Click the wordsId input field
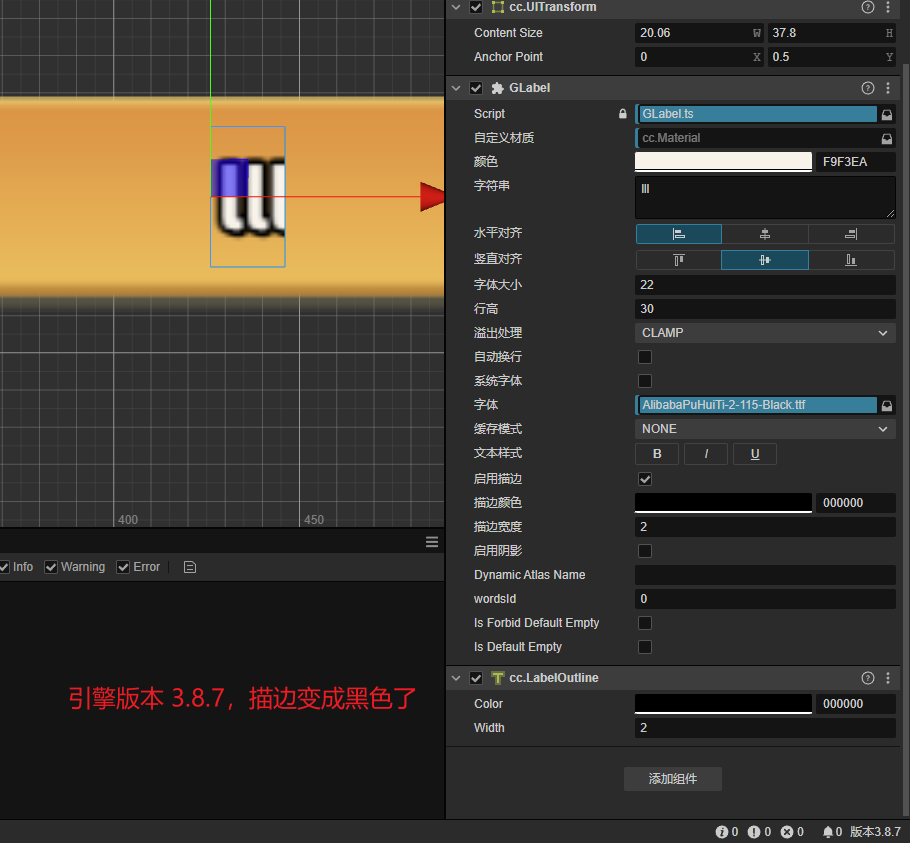Screen dimensions: 910x843 (765, 599)
